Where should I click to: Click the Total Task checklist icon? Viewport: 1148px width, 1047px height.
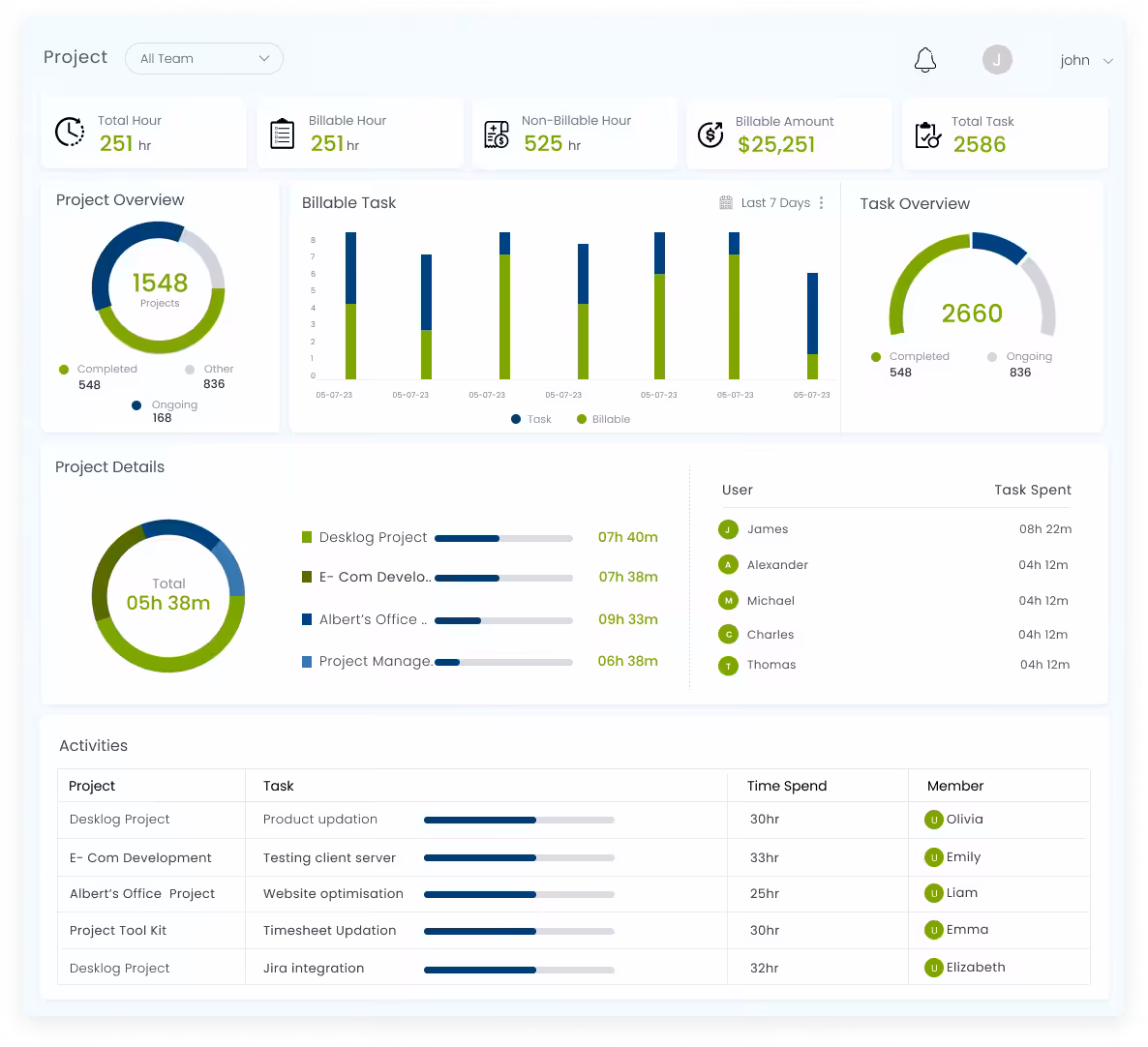point(927,135)
